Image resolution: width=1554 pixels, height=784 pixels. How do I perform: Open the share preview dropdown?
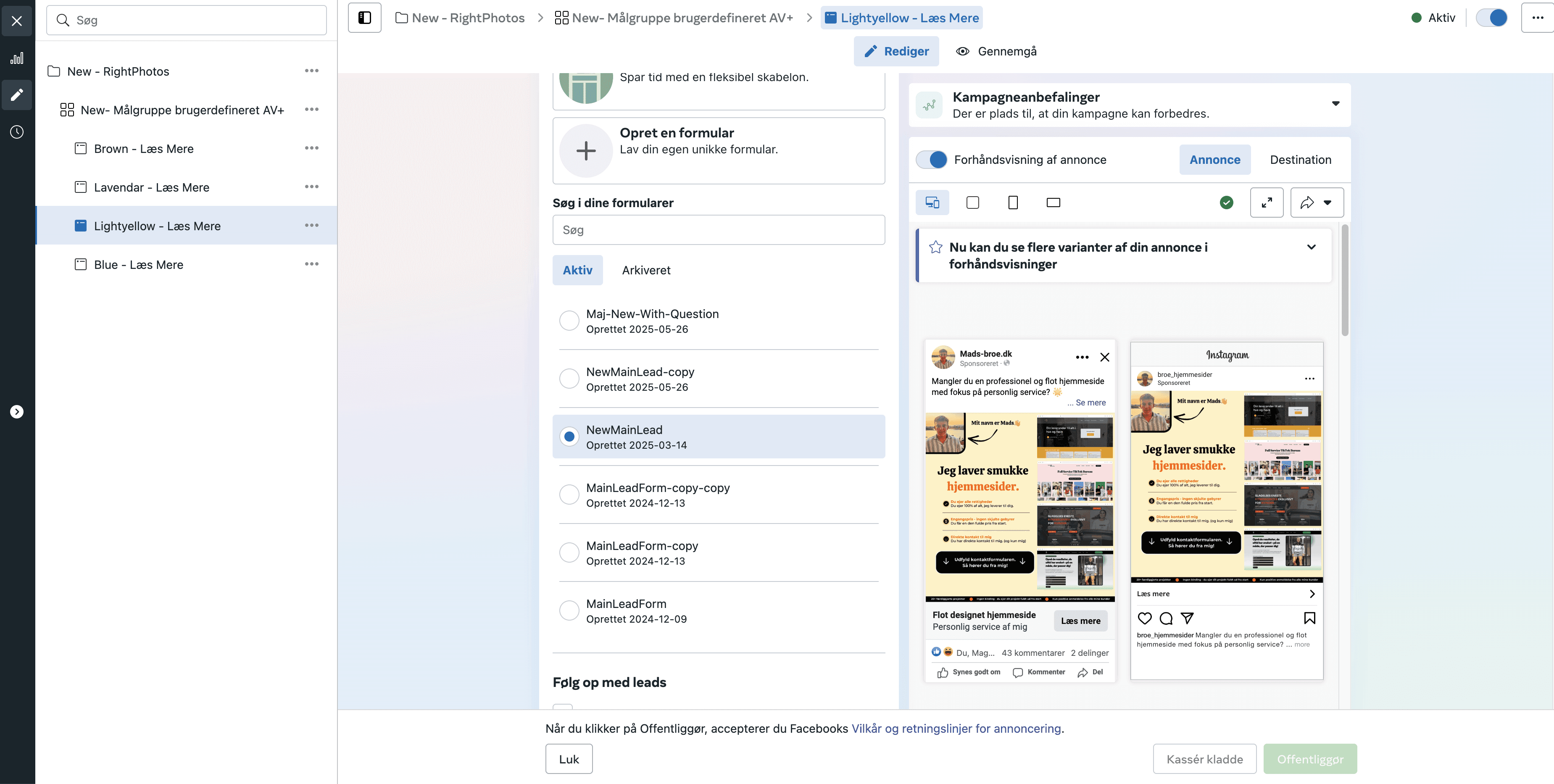tap(1317, 203)
